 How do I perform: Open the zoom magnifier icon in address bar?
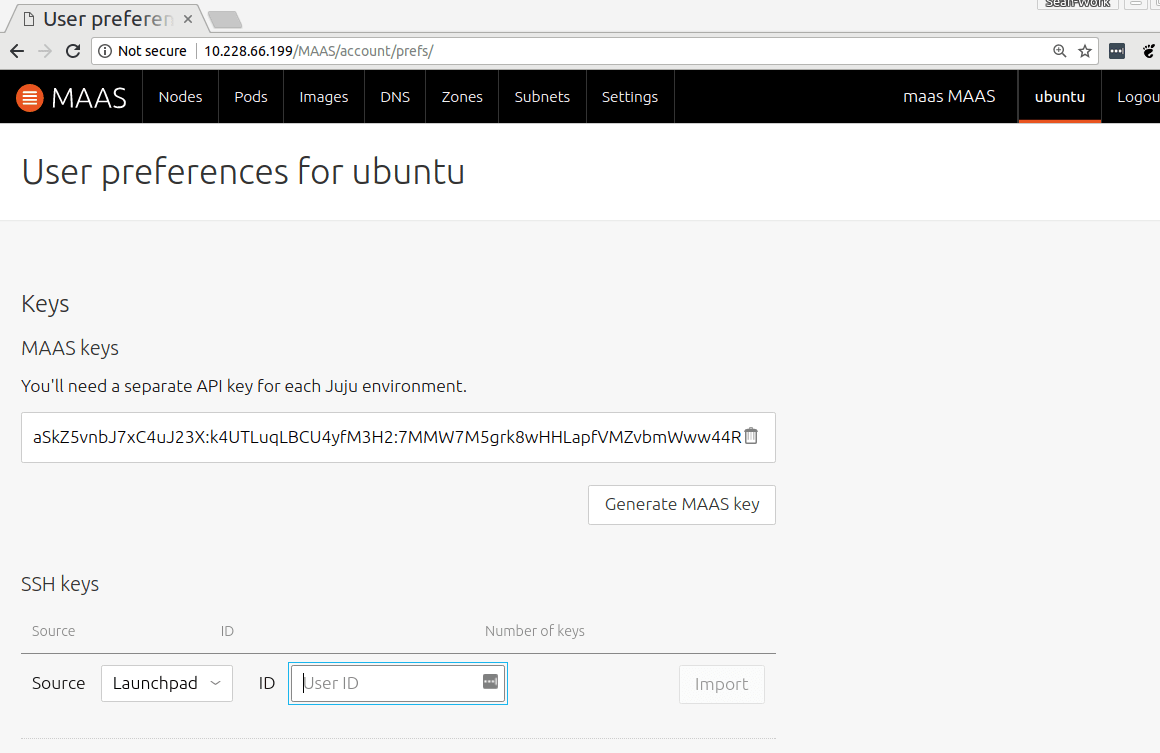coord(1059,50)
